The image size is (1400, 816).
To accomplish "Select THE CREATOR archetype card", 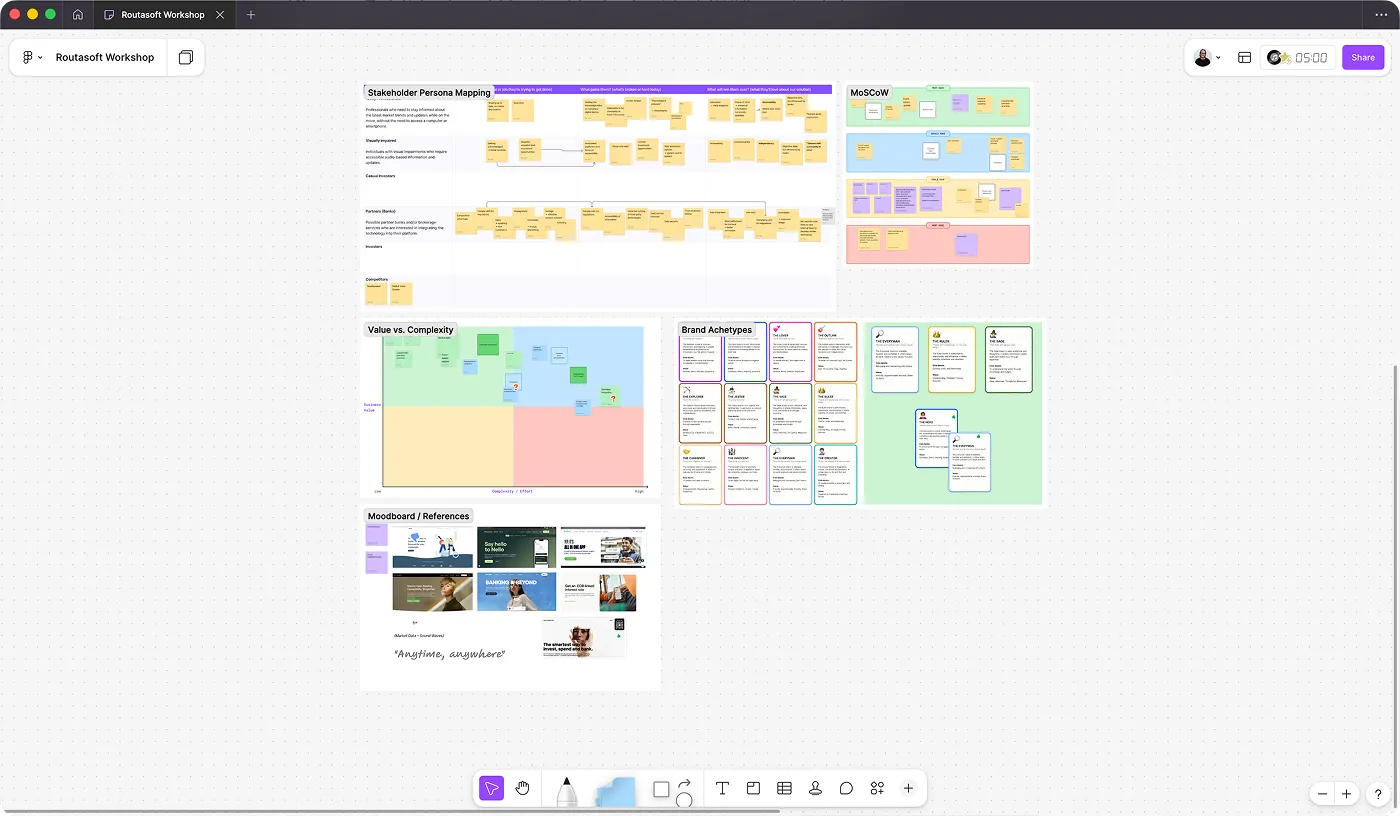I will (x=835, y=474).
